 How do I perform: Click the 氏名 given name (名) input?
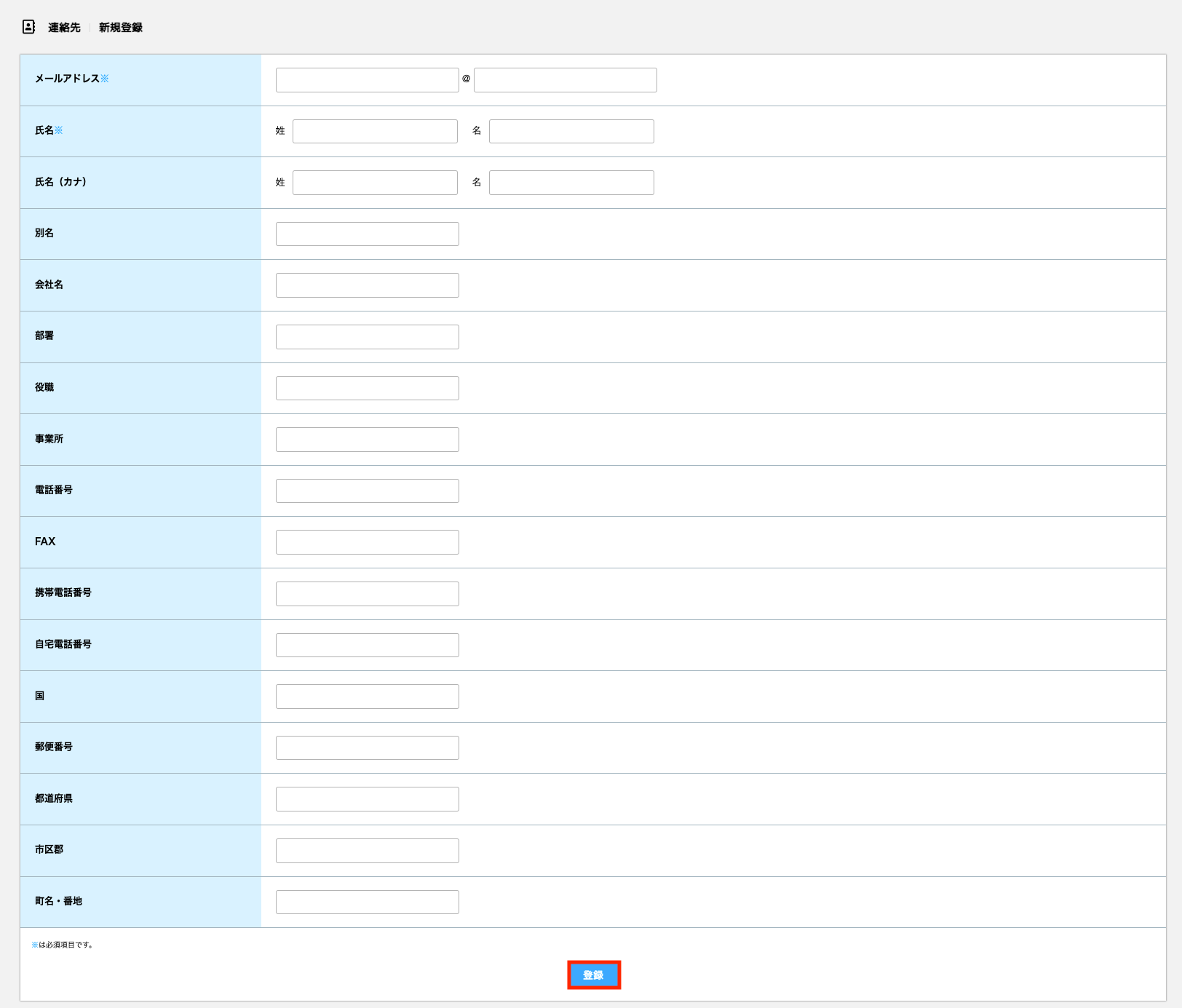point(571,131)
